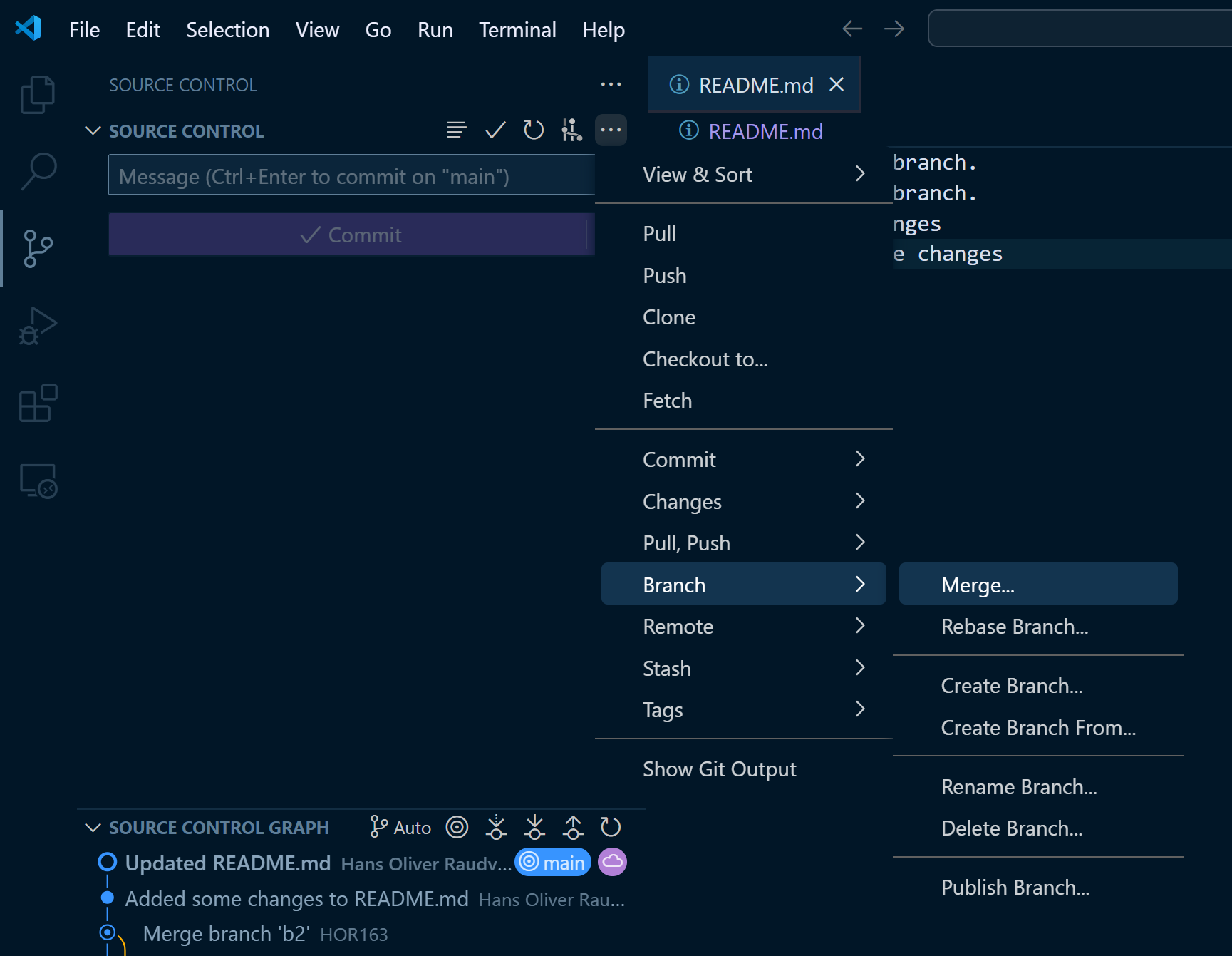1232x956 pixels.
Task: Click Clone in the context menu
Action: pos(743,317)
